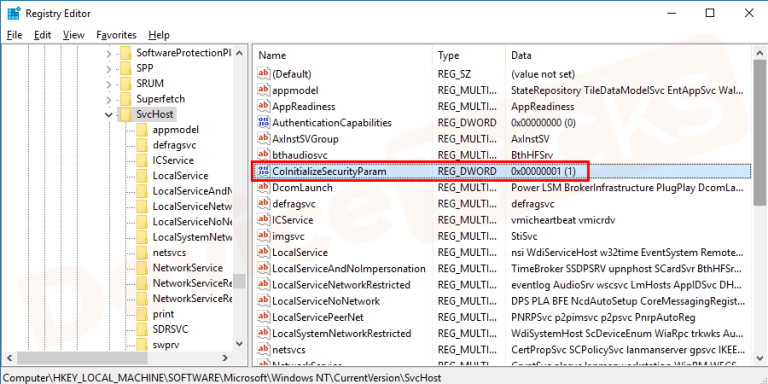Click the tree pane horizontal scroll right arrow
768x384 pixels.
225,358
